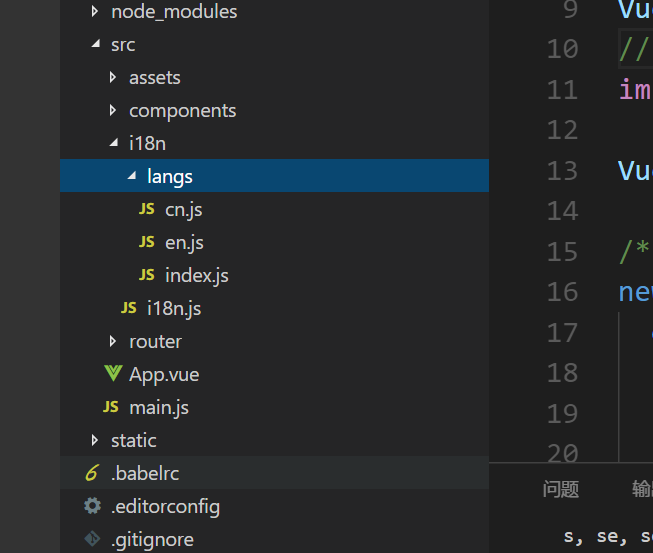
Task: Open the .babelrc file
Action: click(145, 473)
